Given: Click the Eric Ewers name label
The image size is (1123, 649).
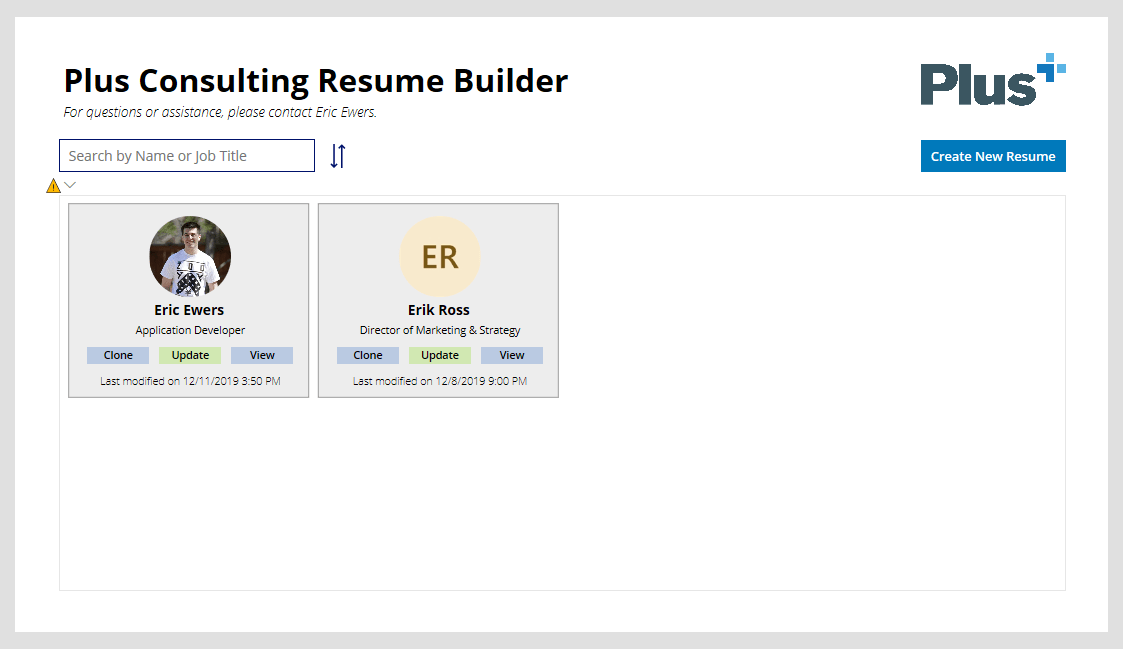Looking at the screenshot, I should pyautogui.click(x=189, y=310).
